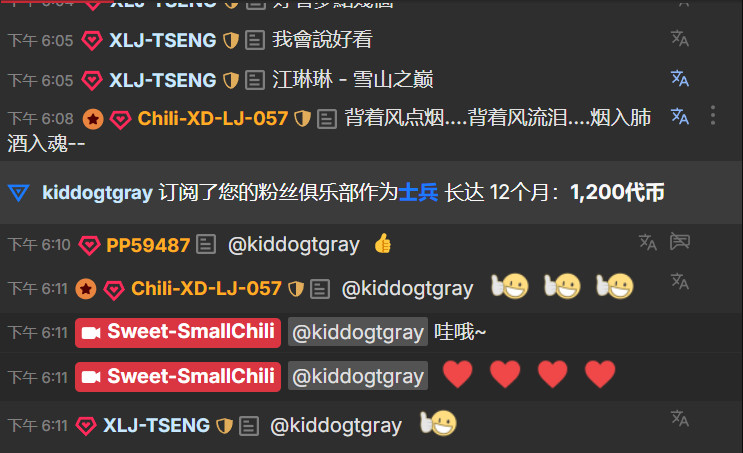Click the orange star badge at 6:11
The height and width of the screenshot is (453, 743).
tap(86, 289)
